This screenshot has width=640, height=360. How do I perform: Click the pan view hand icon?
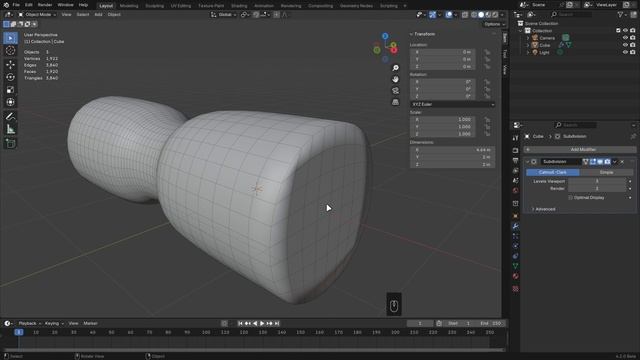(395, 79)
